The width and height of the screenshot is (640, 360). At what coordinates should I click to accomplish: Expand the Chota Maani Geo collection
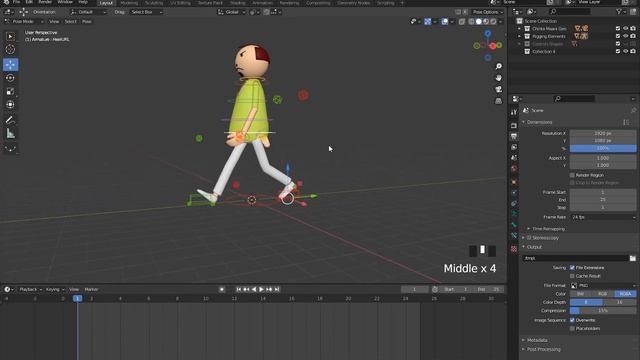pyautogui.click(x=519, y=29)
